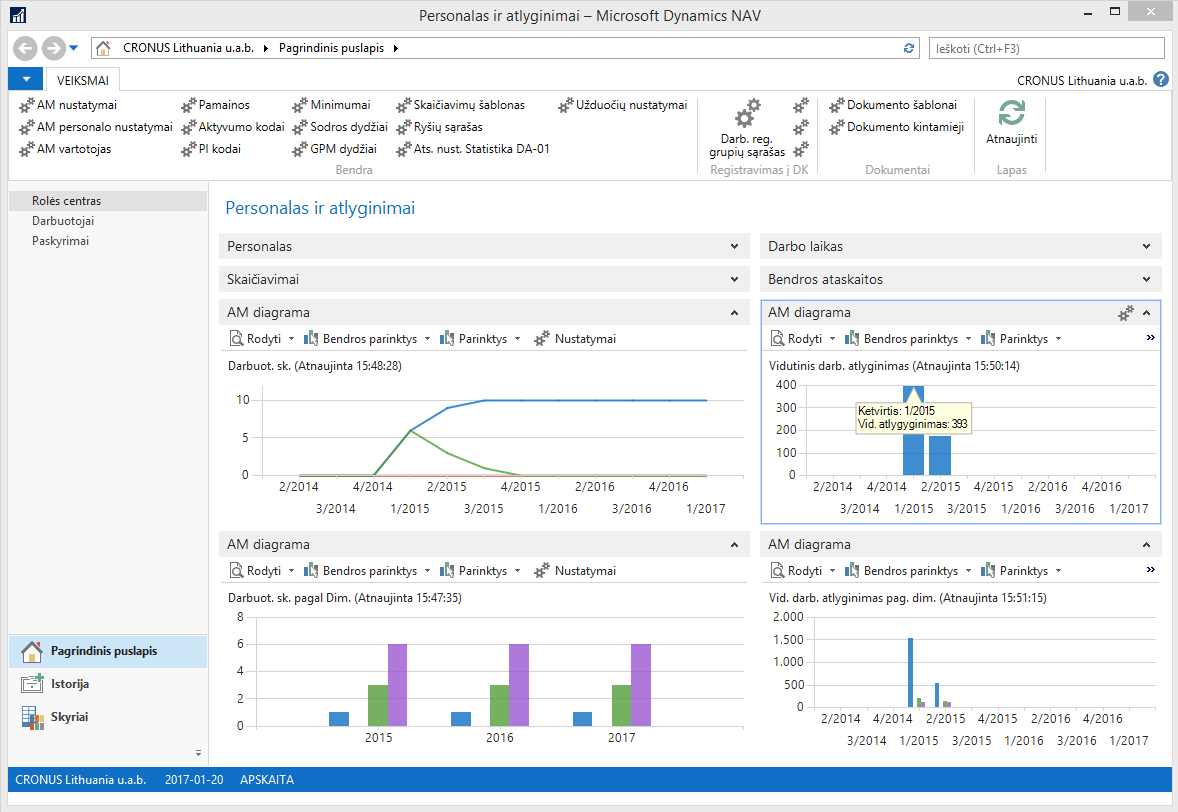
Task: Open Help with the question mark icon
Action: click(x=1161, y=80)
